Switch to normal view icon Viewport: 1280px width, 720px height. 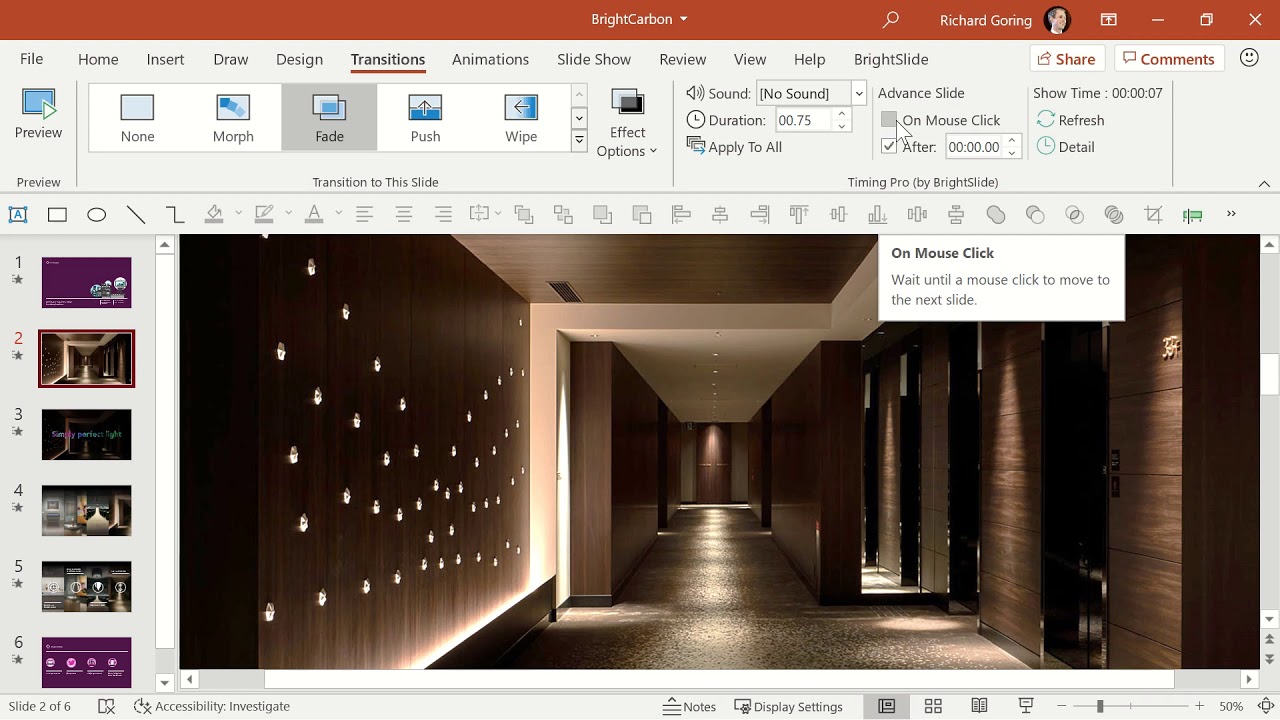click(886, 706)
